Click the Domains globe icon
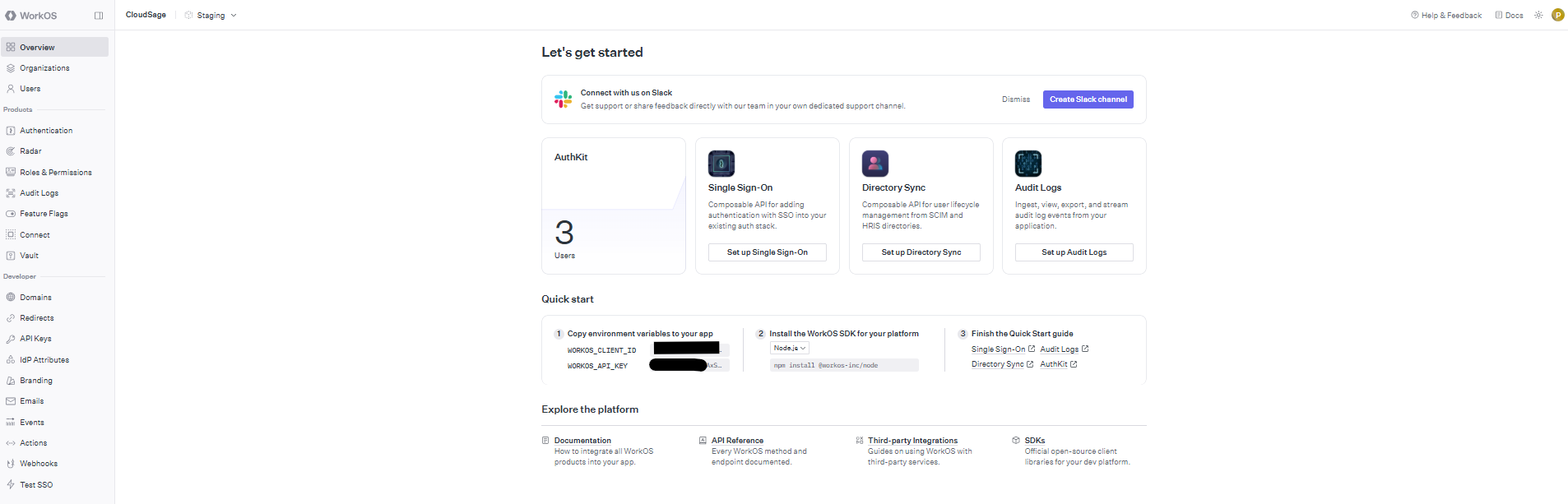 tap(11, 298)
